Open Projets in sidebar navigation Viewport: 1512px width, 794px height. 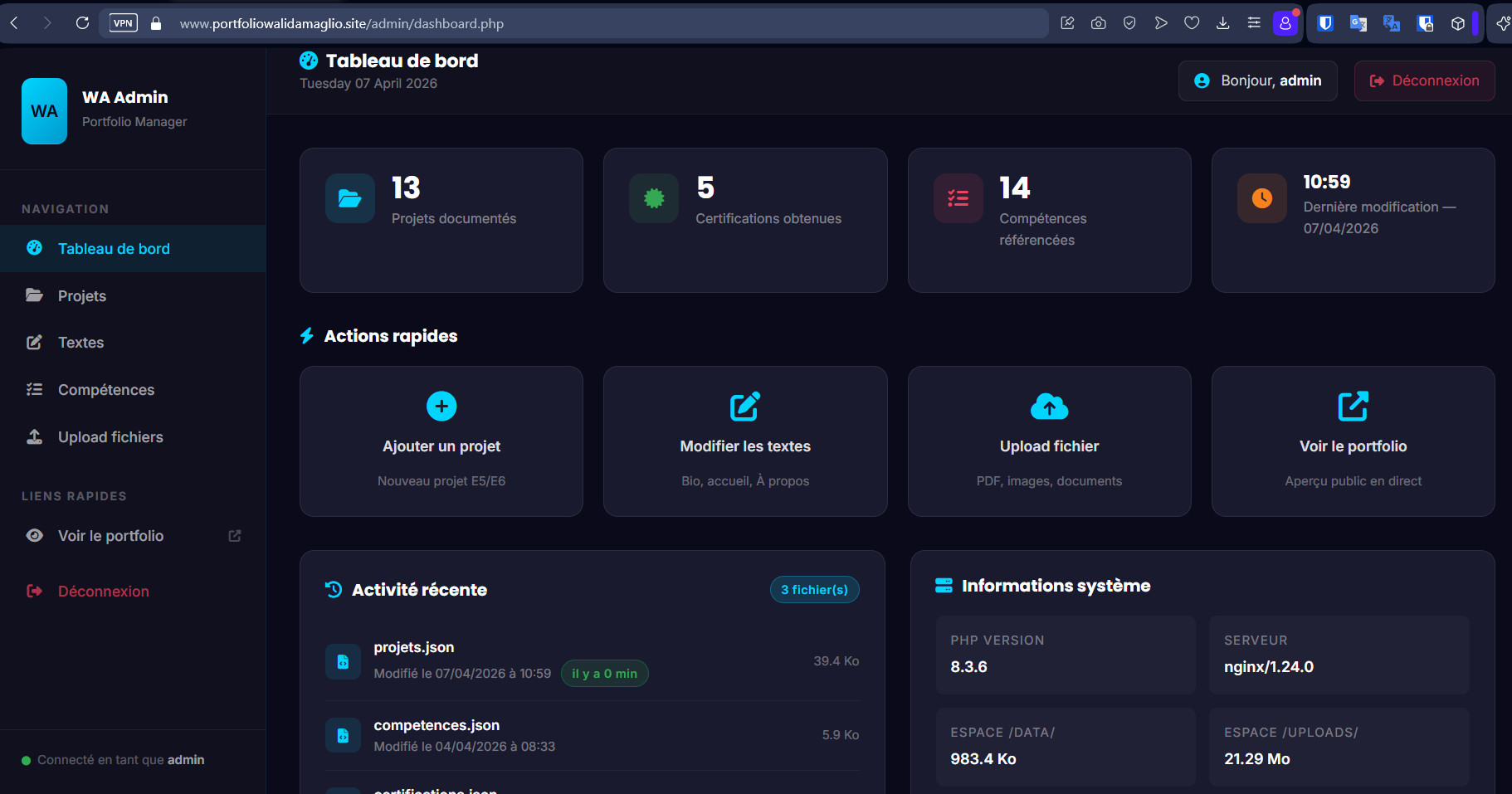pos(133,295)
